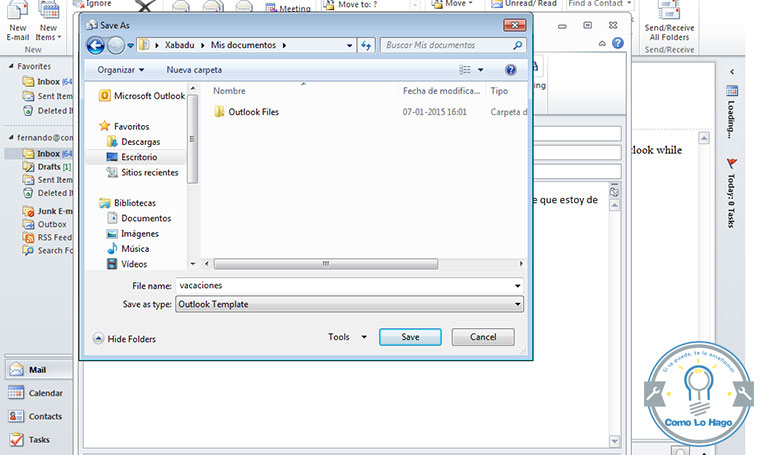The height and width of the screenshot is (455, 770).
Task: Click Send/Receive All Folders in Outlook
Action: 669,23
